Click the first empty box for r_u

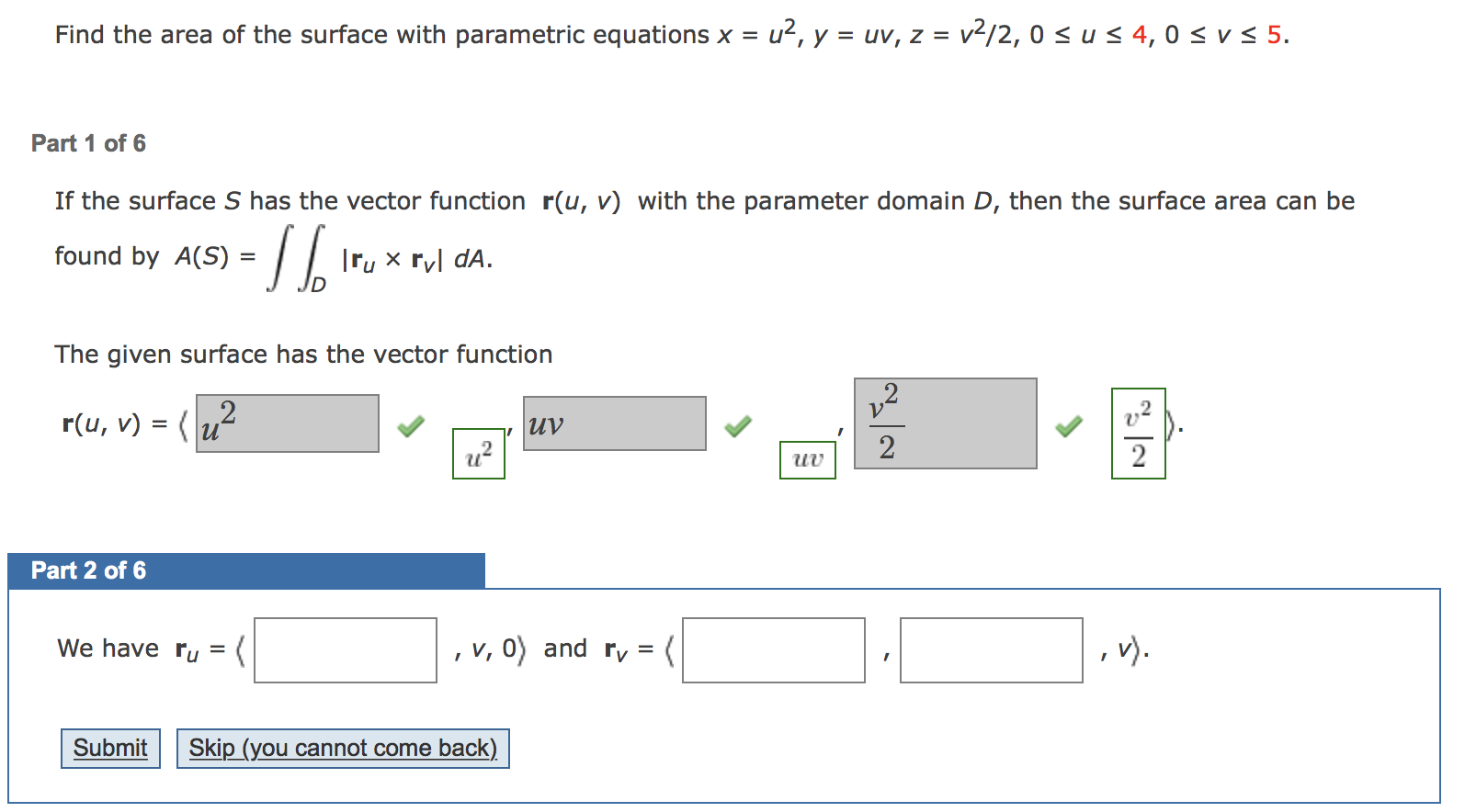[345, 649]
